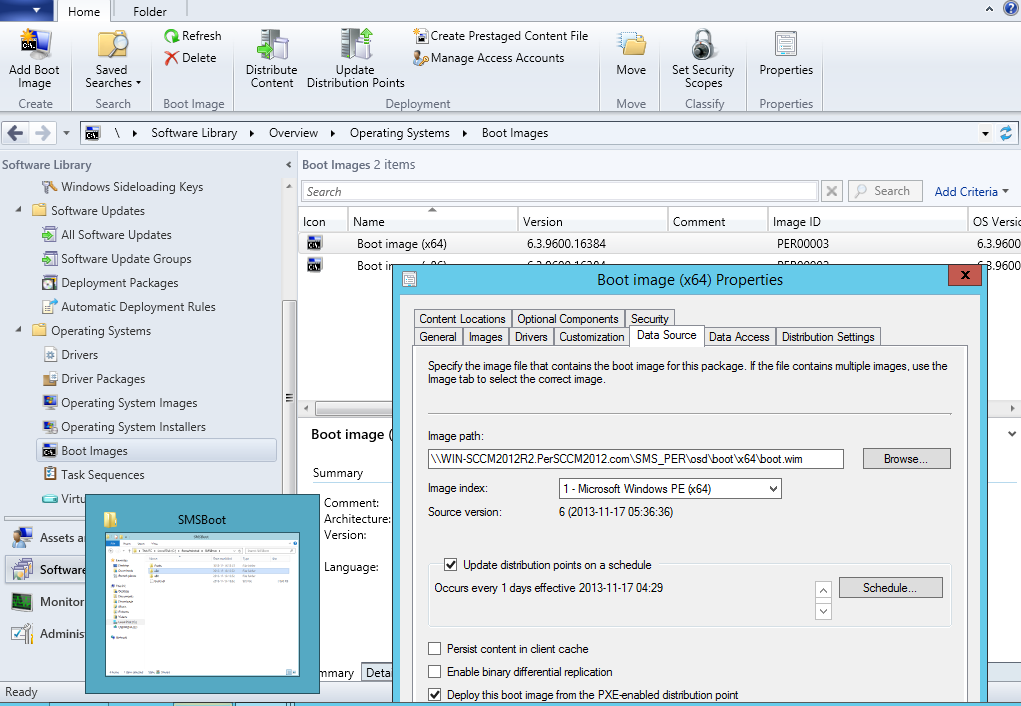Screen dimensions: 1021x706
Task: Open the Security tab in Properties
Action: (649, 318)
